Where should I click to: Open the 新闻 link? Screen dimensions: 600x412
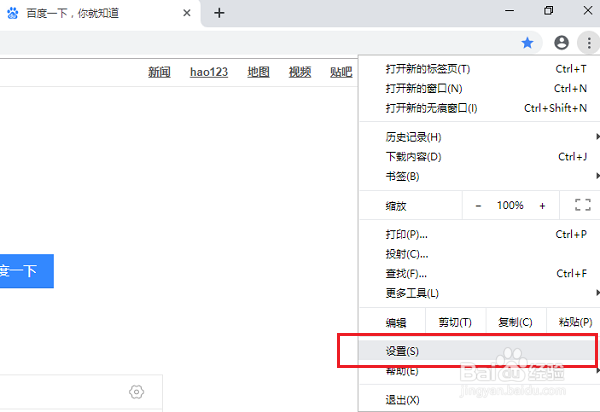[x=159, y=72]
